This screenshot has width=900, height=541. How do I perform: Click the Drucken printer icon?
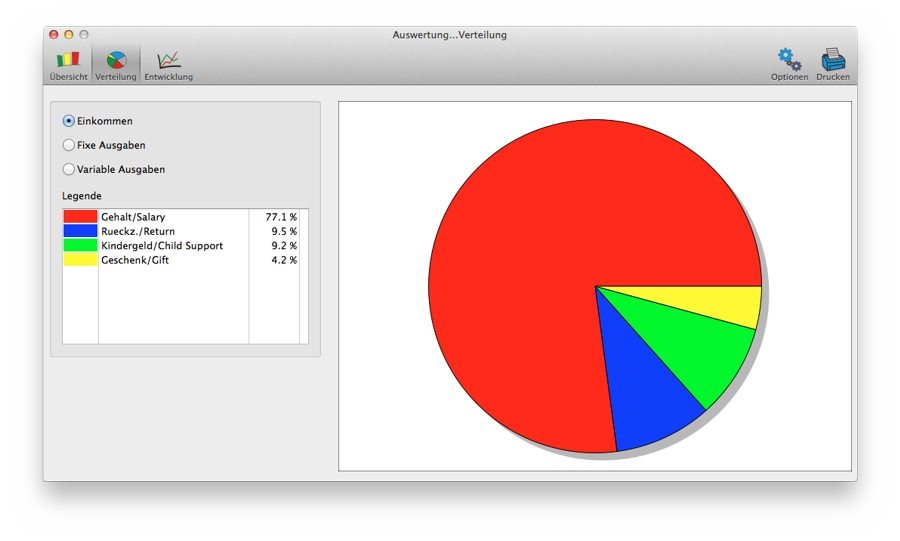coord(833,61)
